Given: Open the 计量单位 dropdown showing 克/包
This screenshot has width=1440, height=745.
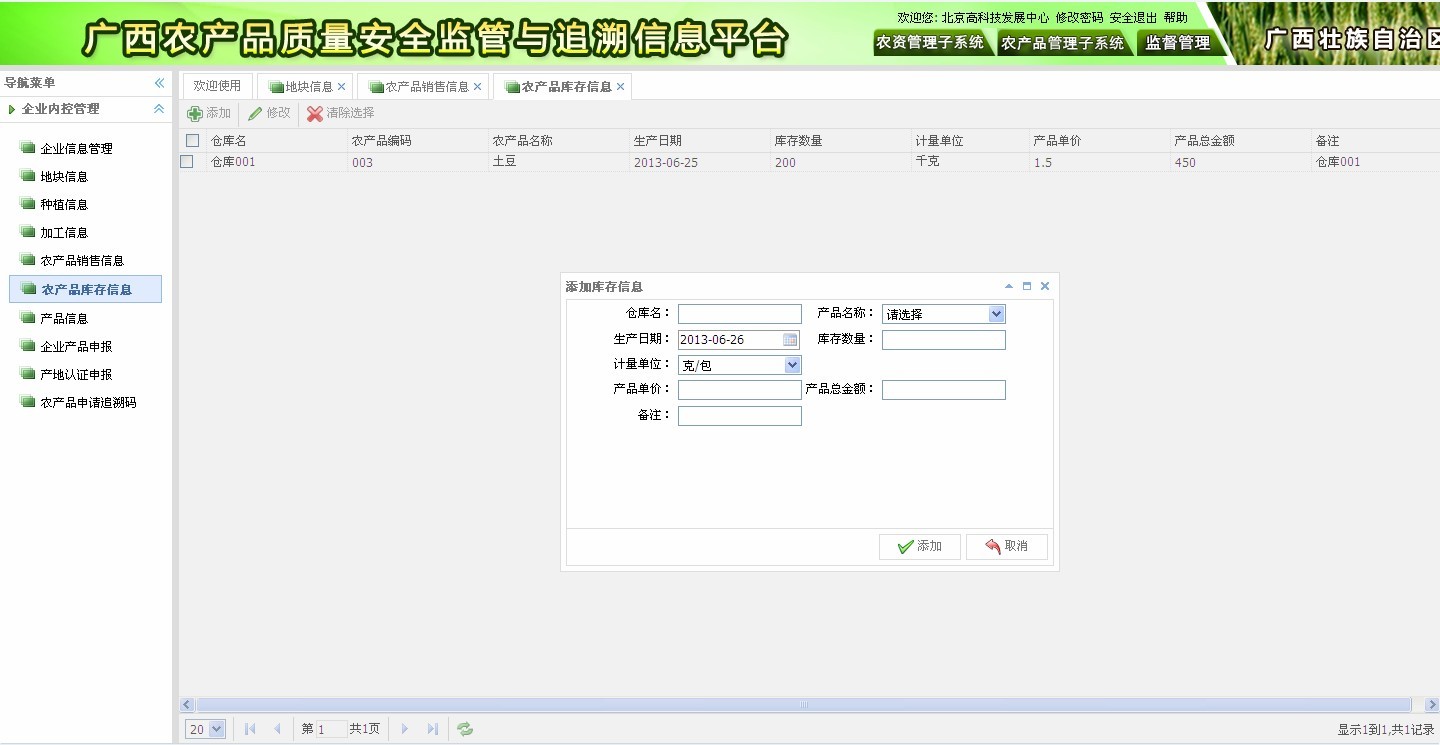Looking at the screenshot, I should tap(792, 365).
